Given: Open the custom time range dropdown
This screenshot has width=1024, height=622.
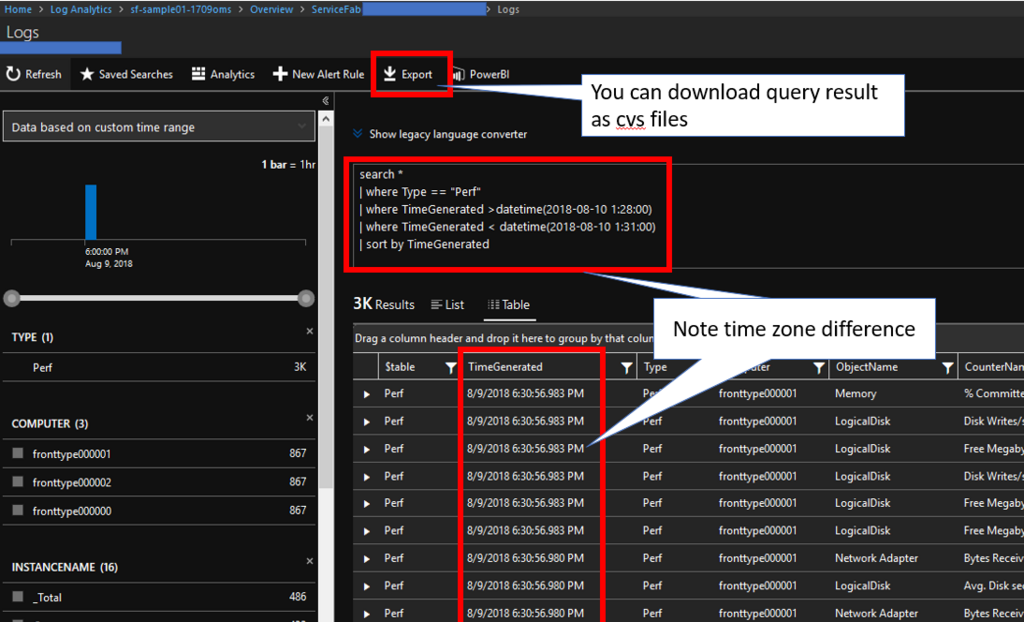Looking at the screenshot, I should [x=159, y=127].
